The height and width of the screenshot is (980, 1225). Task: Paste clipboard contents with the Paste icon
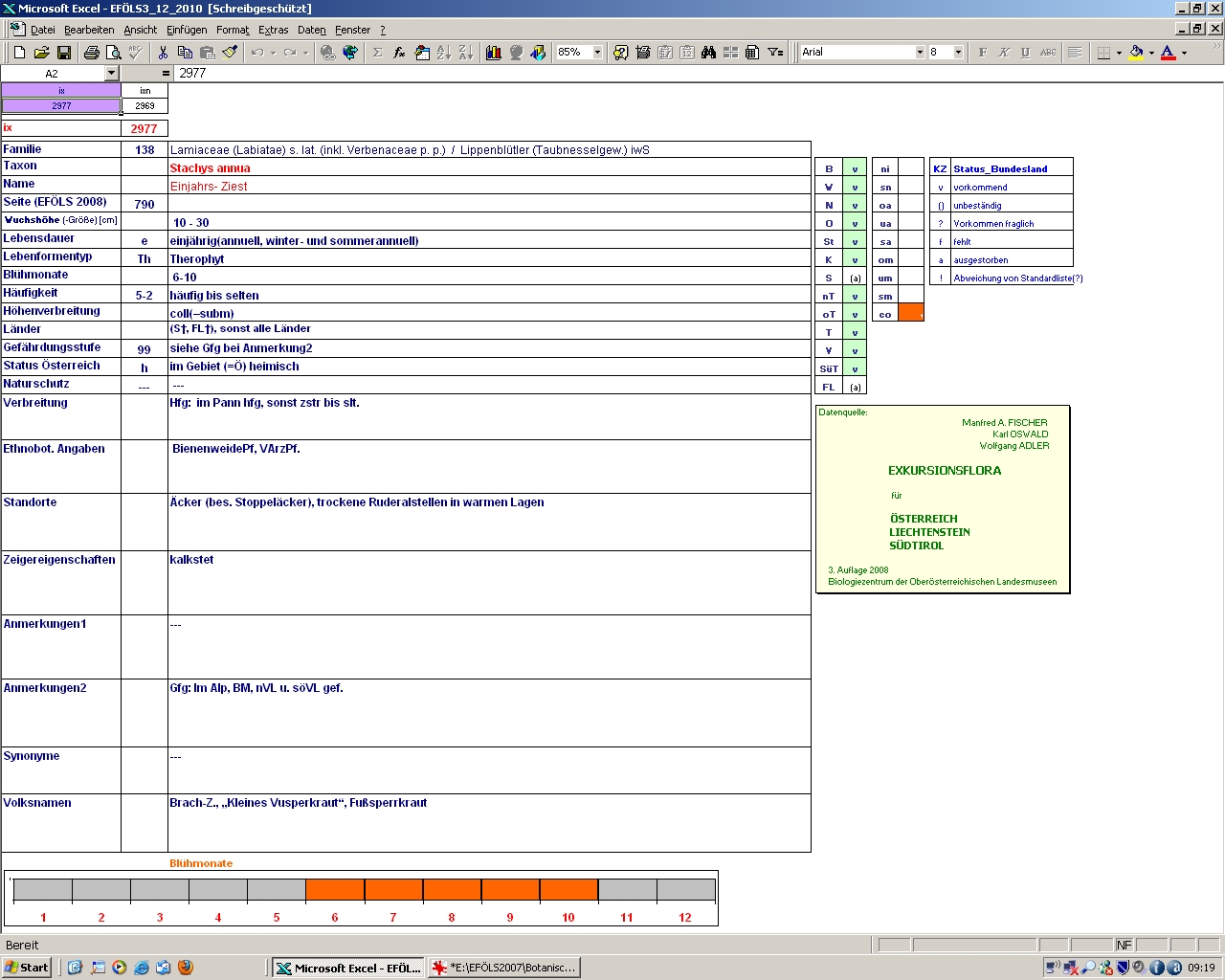coord(207,53)
